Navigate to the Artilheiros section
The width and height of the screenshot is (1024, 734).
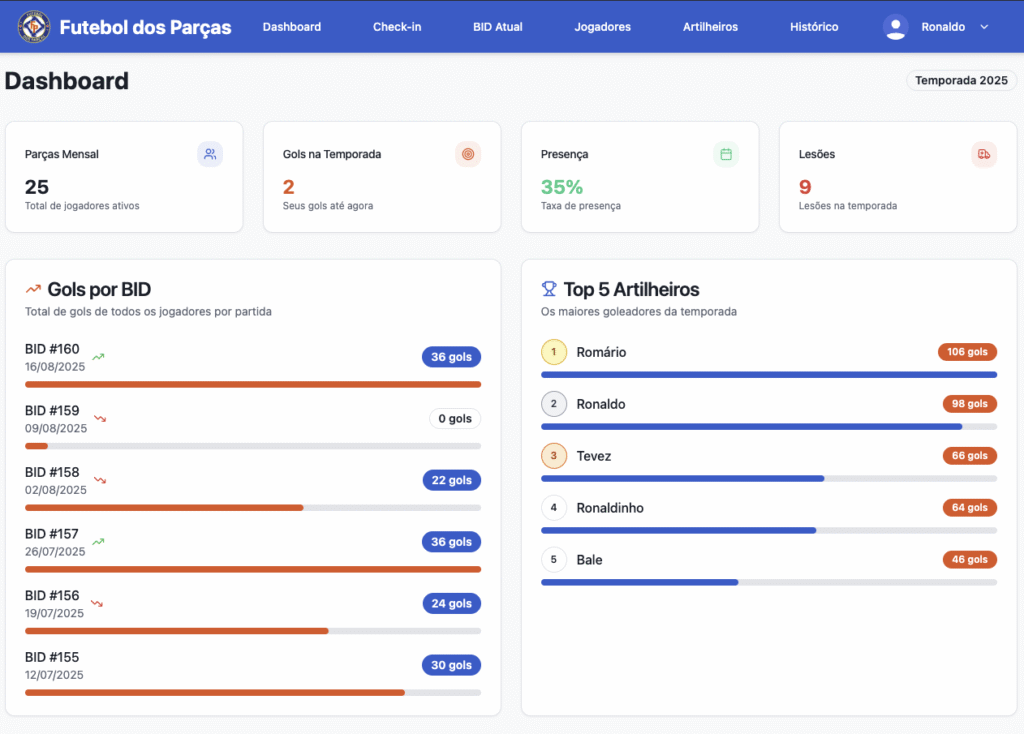point(710,27)
